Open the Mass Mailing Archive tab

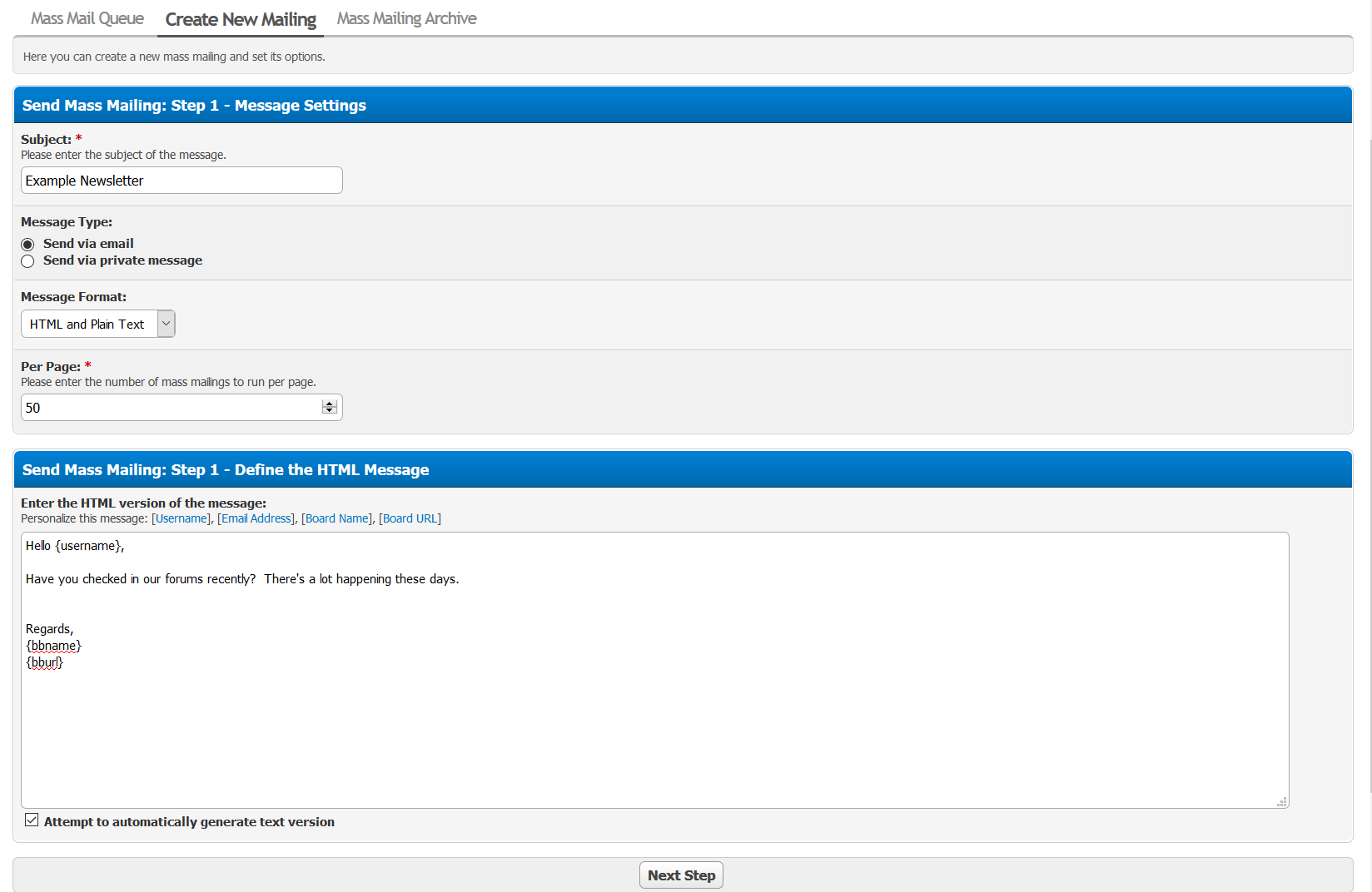click(x=406, y=18)
